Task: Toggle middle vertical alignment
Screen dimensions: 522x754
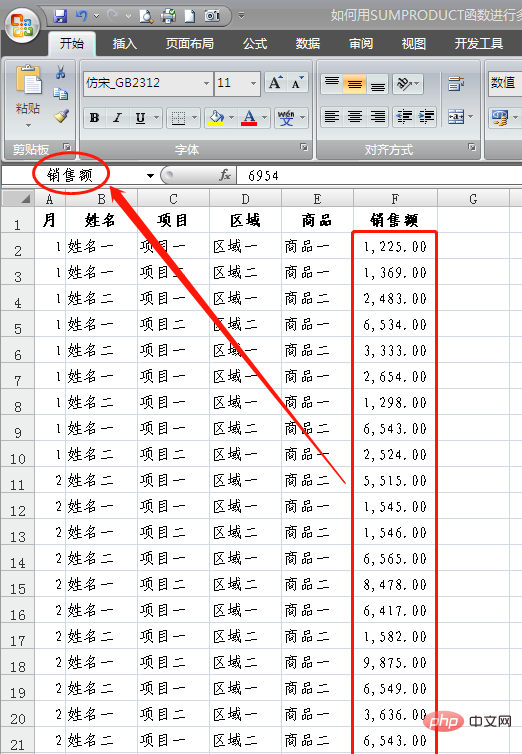Action: [355, 84]
